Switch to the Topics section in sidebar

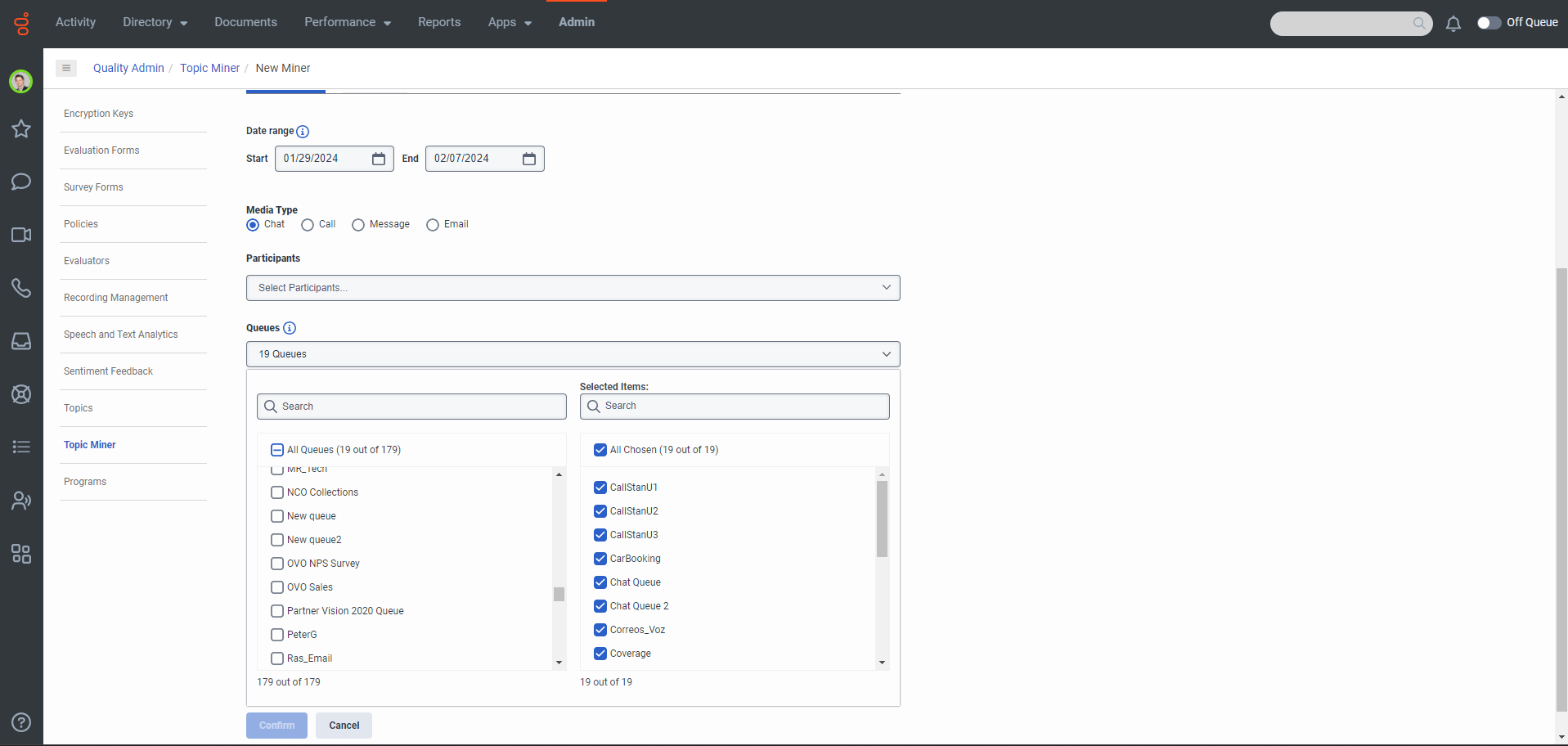(x=78, y=407)
